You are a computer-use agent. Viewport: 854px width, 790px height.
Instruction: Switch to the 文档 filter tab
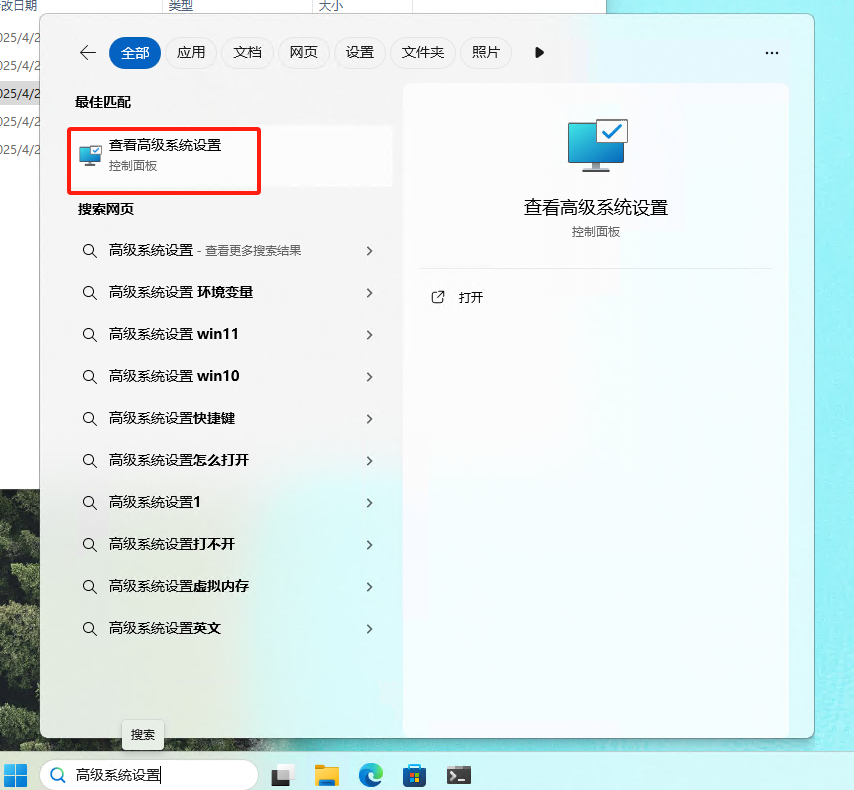(x=247, y=53)
